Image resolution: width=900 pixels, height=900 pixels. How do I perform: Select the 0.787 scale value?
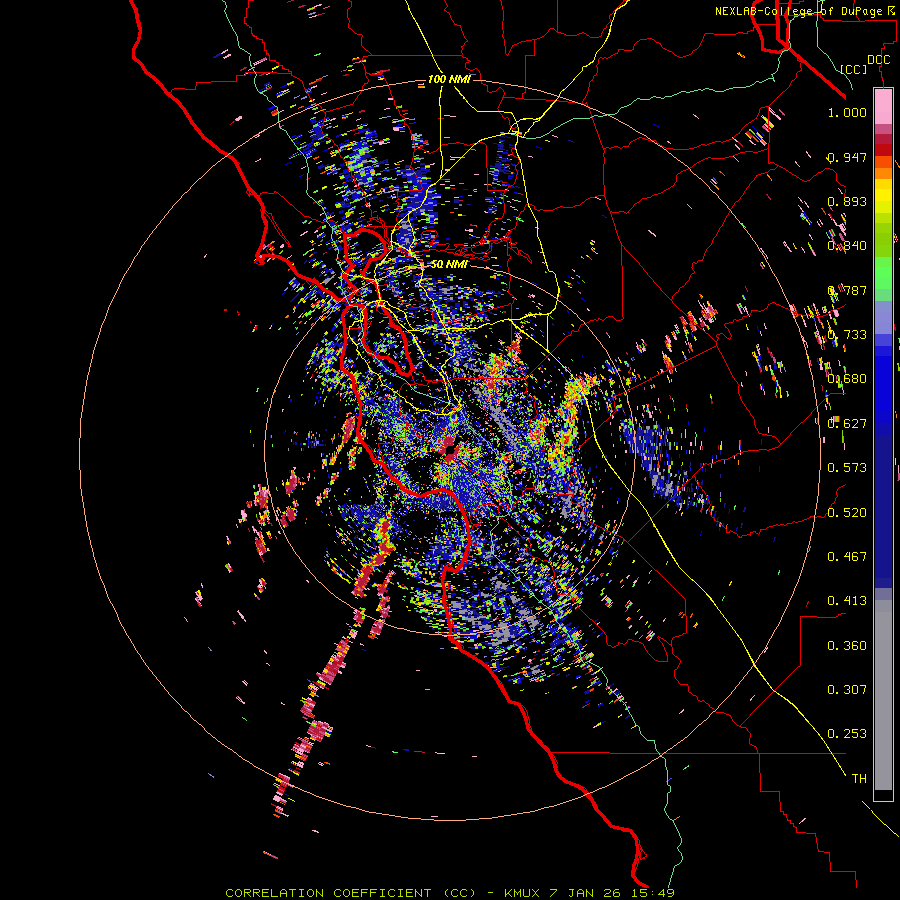(x=847, y=290)
